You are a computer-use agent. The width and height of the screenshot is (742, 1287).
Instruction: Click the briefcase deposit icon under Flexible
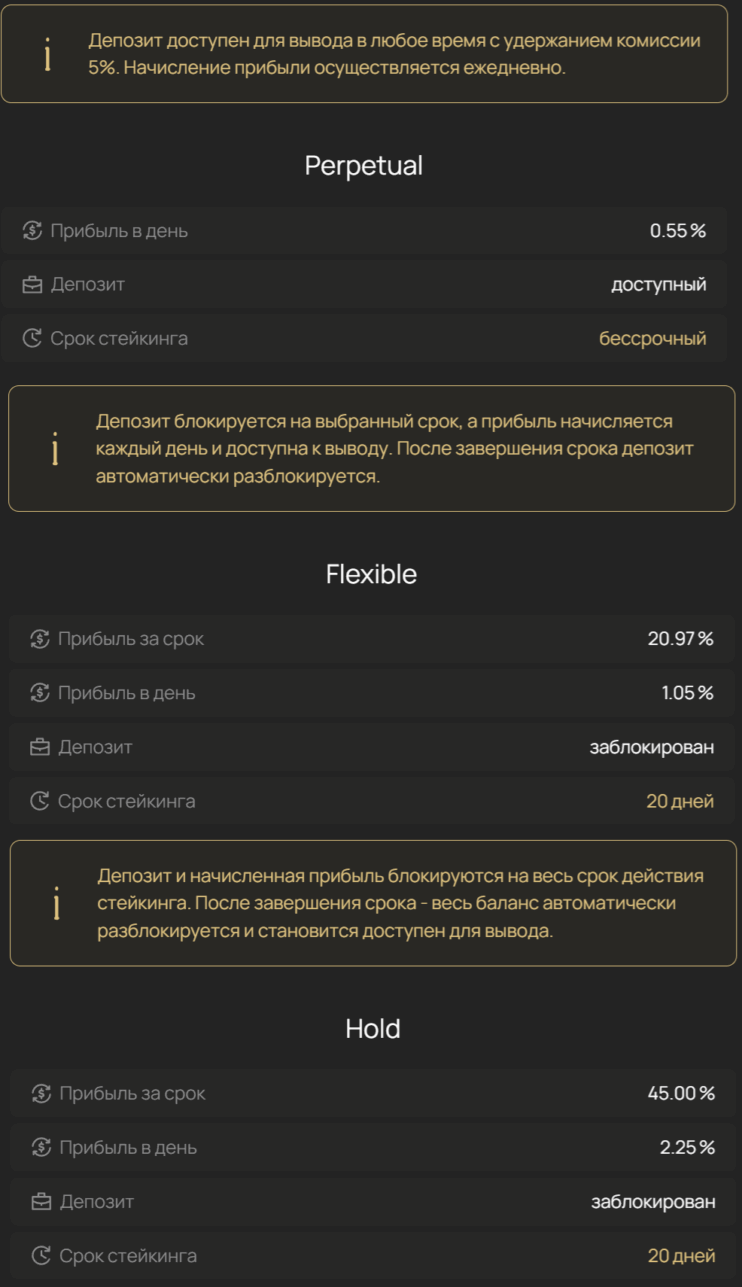click(x=40, y=747)
